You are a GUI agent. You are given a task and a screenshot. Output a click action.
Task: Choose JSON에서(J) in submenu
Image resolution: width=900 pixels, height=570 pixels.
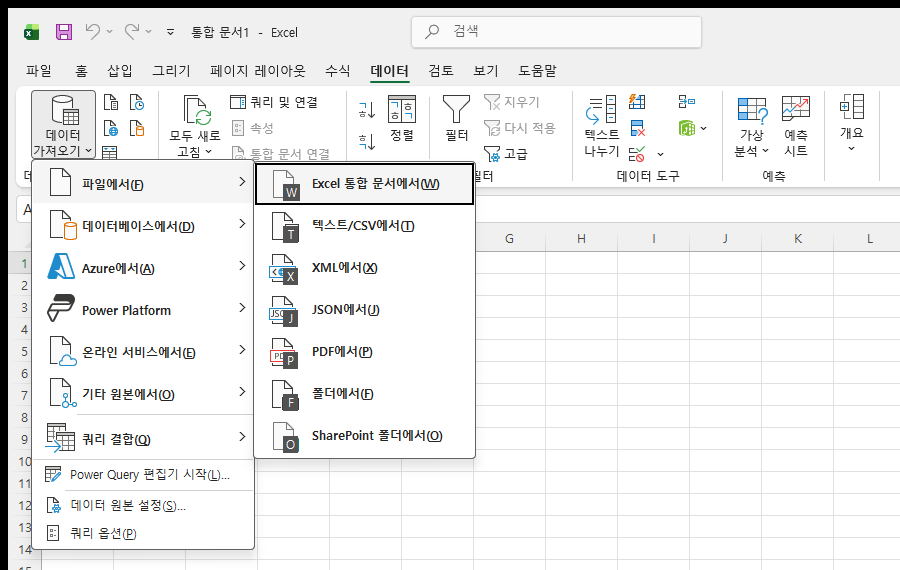click(x=364, y=309)
